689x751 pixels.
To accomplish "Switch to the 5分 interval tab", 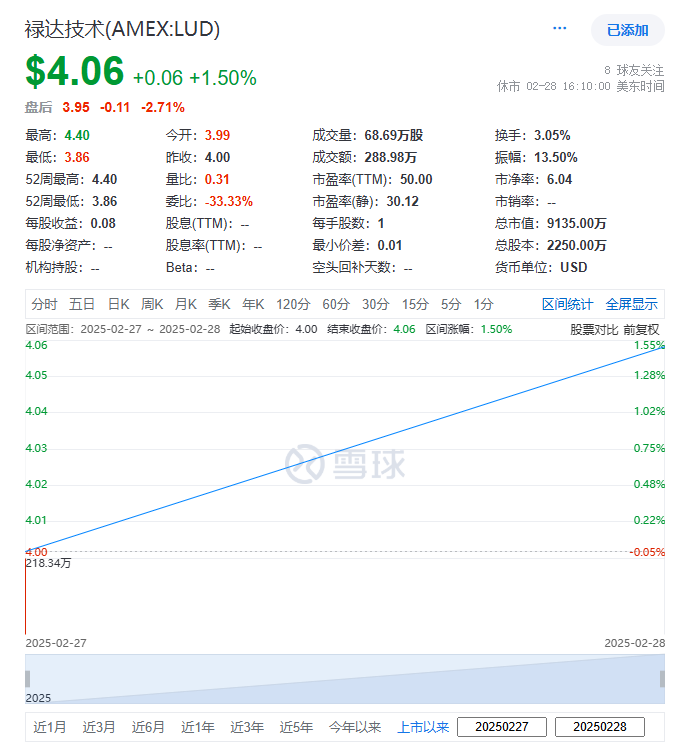I will point(451,304).
